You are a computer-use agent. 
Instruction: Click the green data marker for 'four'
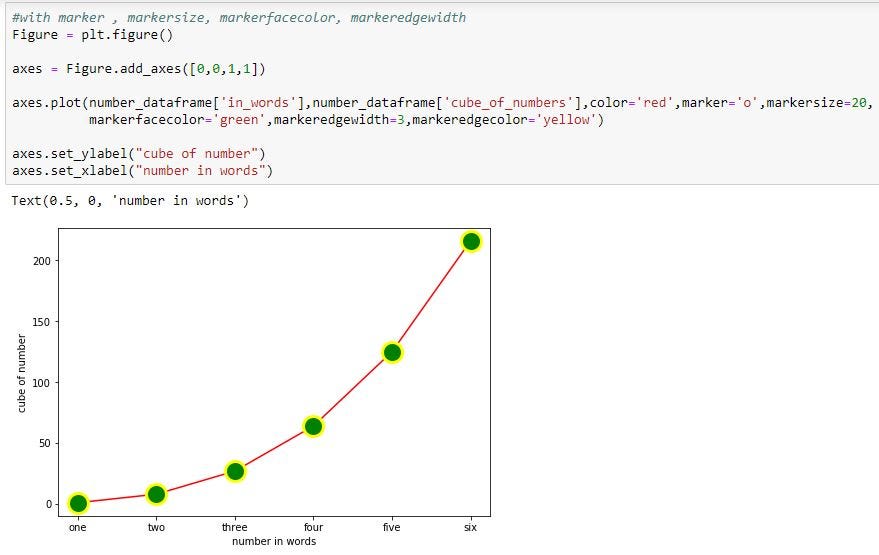tap(313, 427)
